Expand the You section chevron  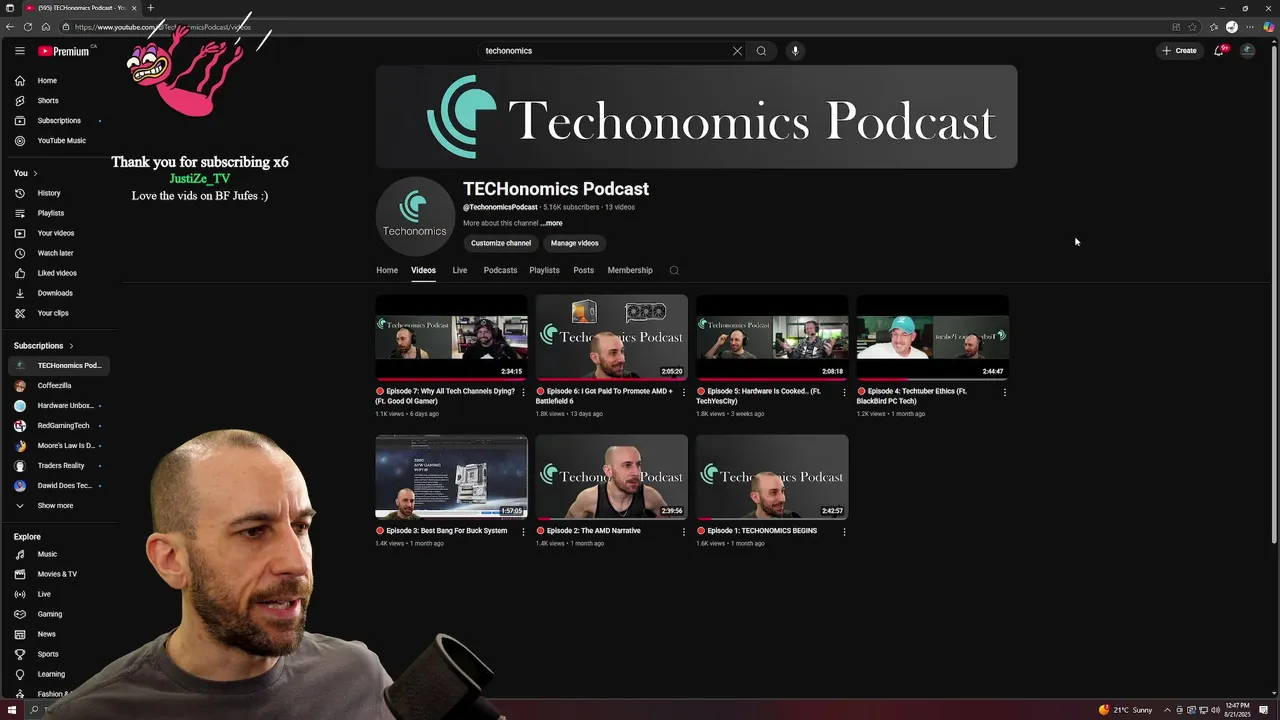pos(35,173)
